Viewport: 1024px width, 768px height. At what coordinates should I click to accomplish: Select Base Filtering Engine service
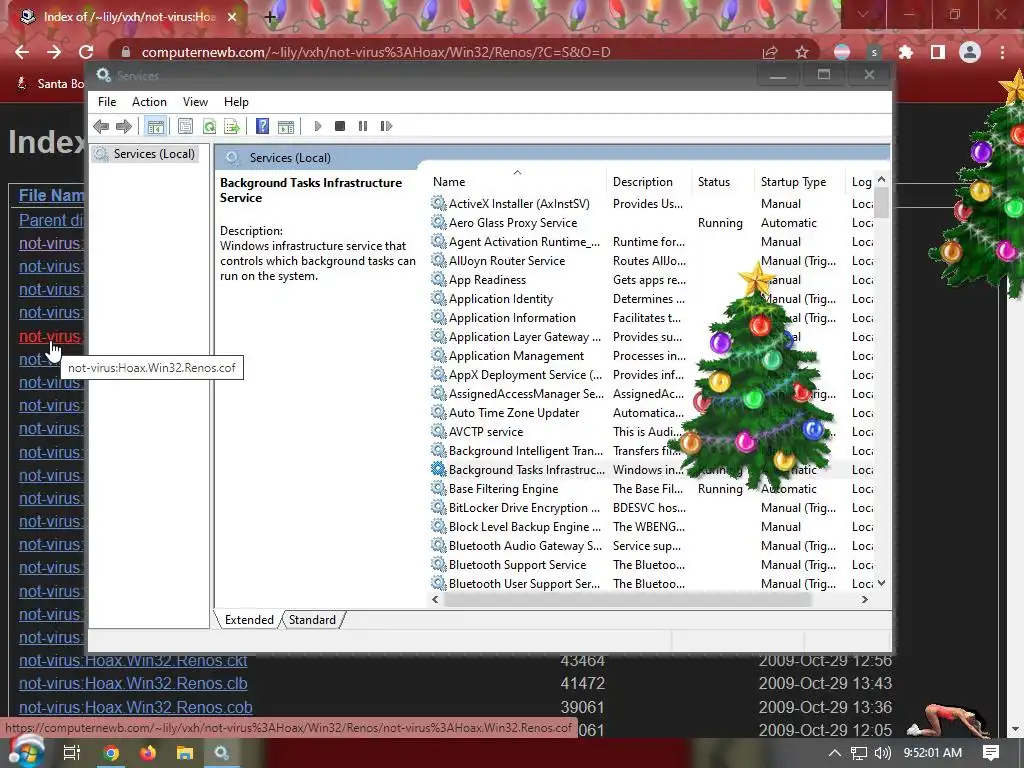click(504, 488)
